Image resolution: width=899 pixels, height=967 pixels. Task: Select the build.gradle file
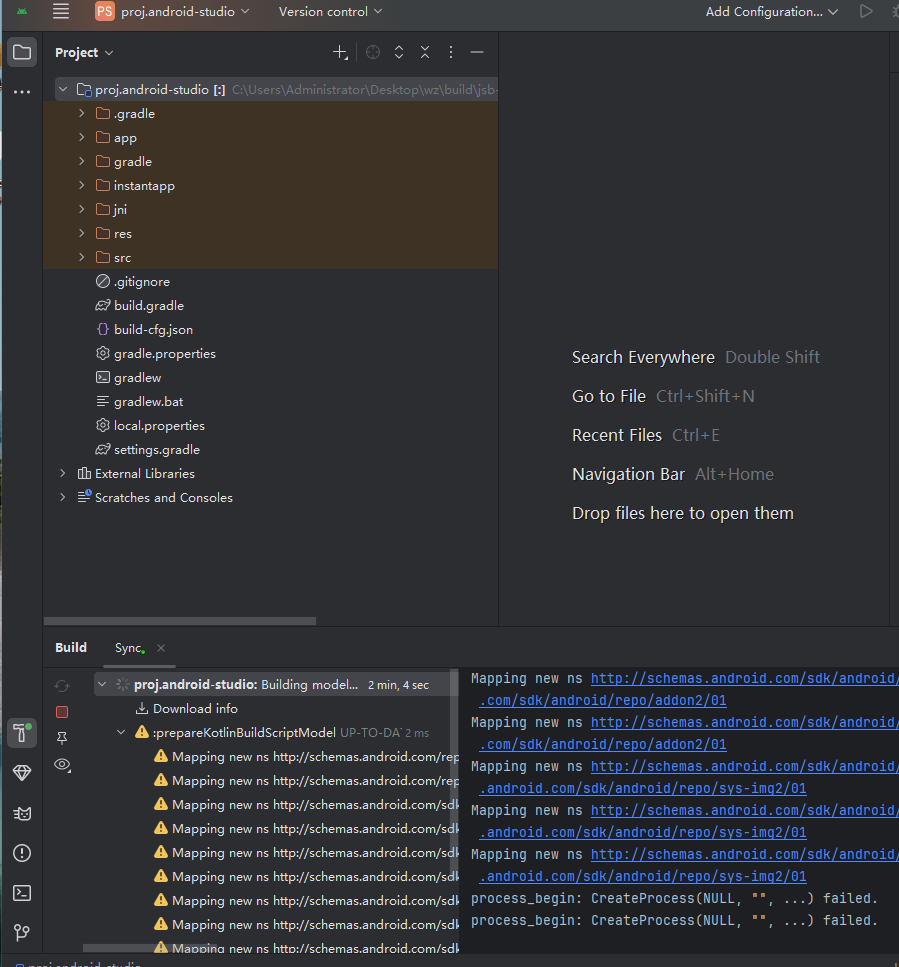point(148,306)
